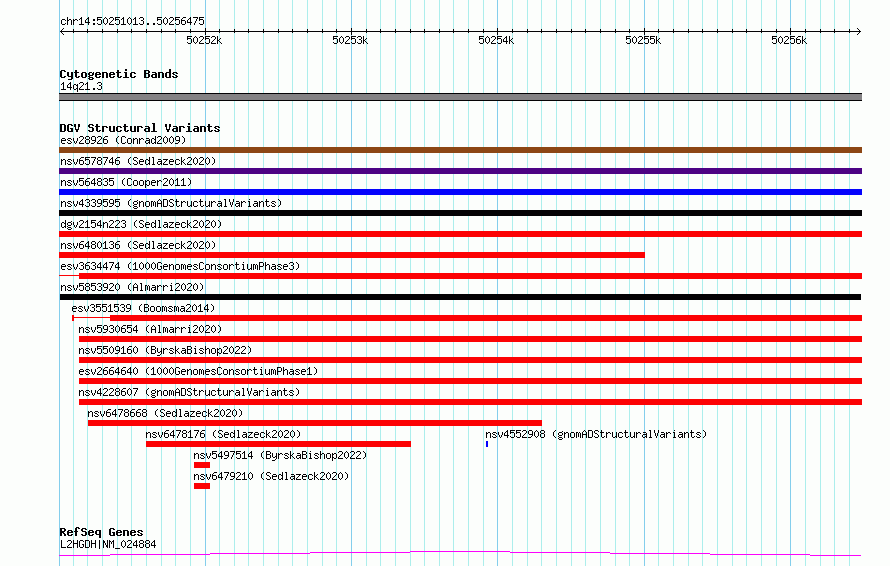Click the left arrow at ruler start
Viewport: 890px width, 566px height.
62,31
